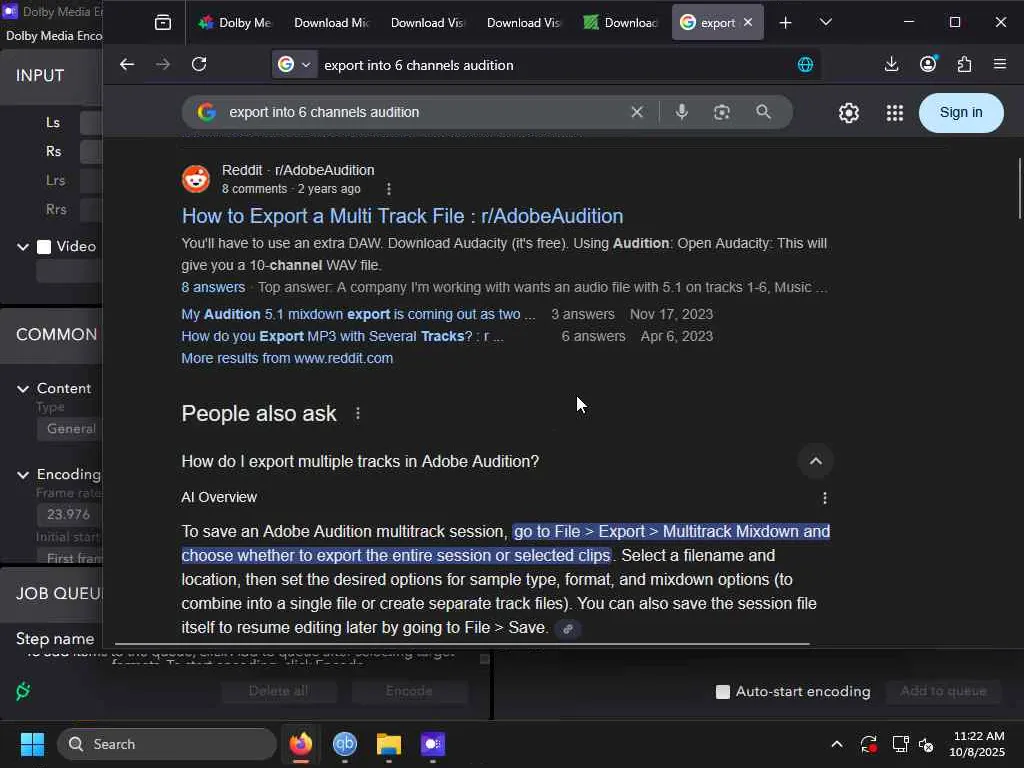Screen dimensions: 1024x768
Task: Open the Firefox View tab list icon
Action: click(163, 23)
